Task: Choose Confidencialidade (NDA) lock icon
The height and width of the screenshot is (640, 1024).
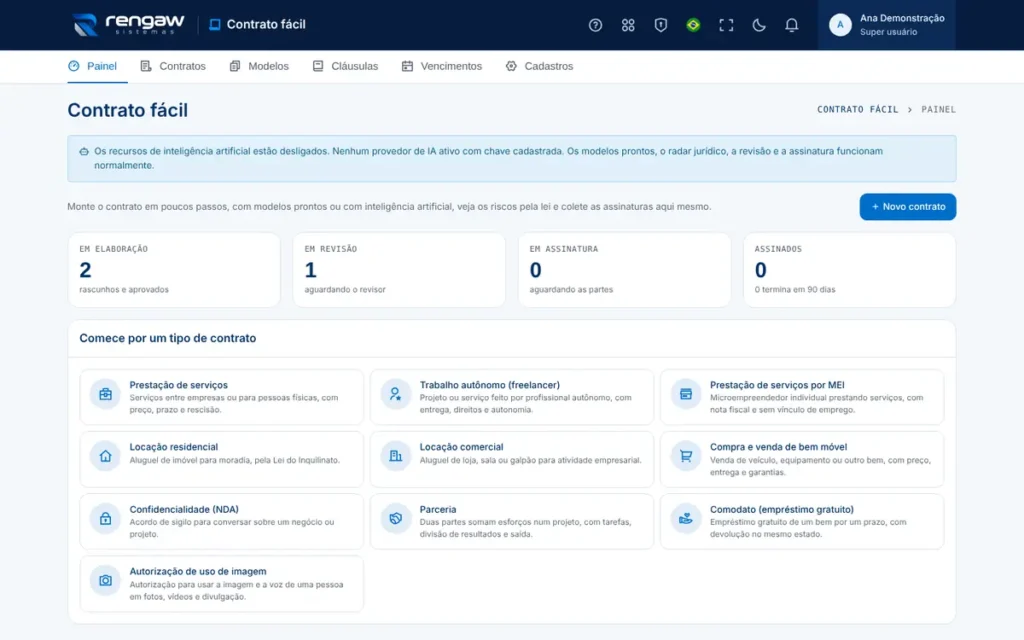Action: pyautogui.click(x=105, y=519)
